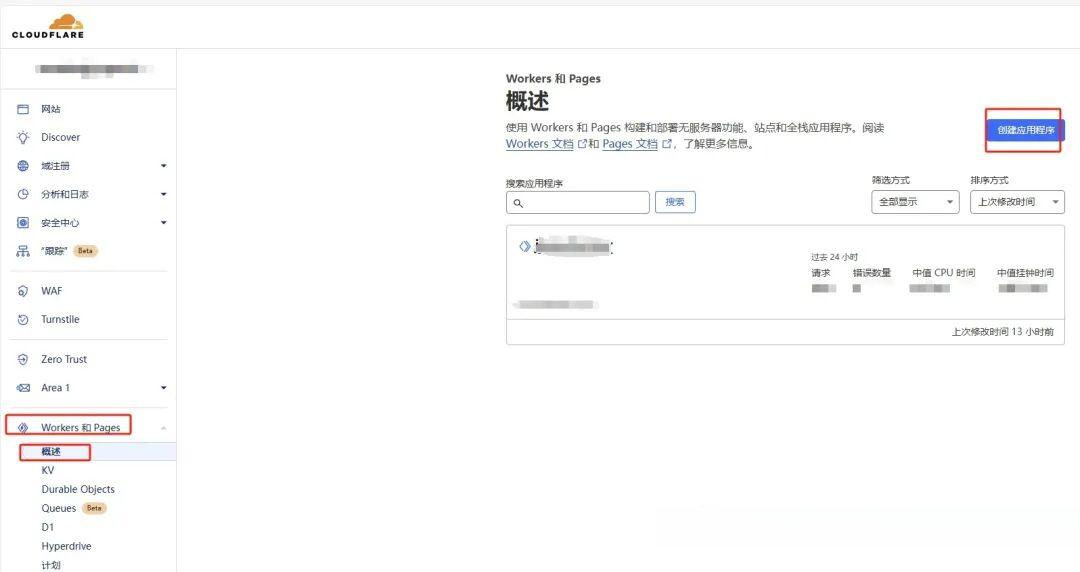Click the Beta badge next to Queues

coord(94,508)
